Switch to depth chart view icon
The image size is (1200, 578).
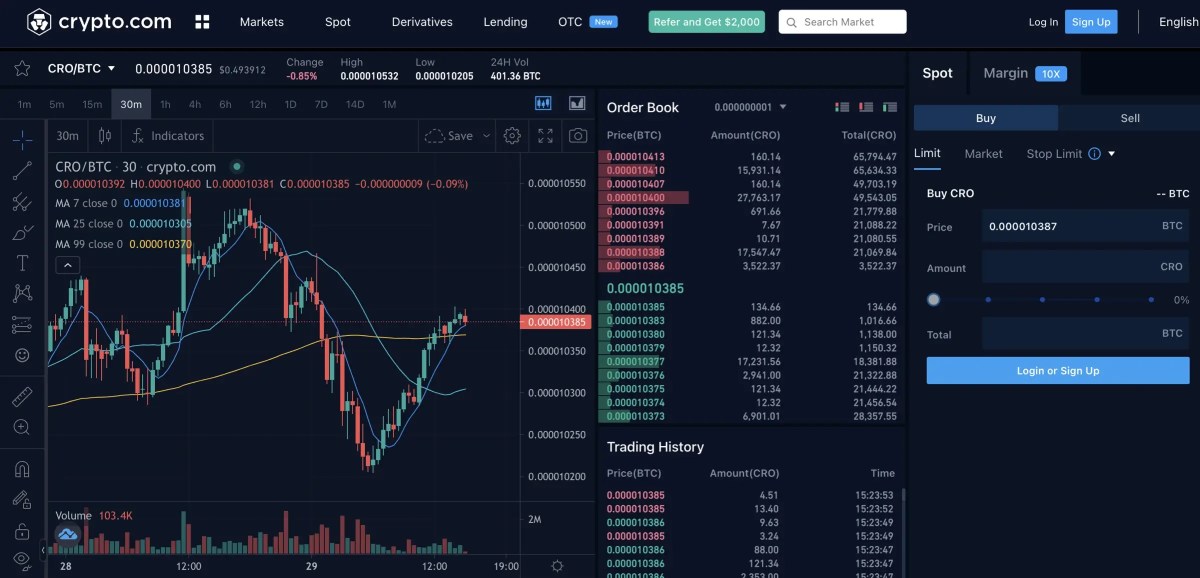pyautogui.click(x=577, y=103)
